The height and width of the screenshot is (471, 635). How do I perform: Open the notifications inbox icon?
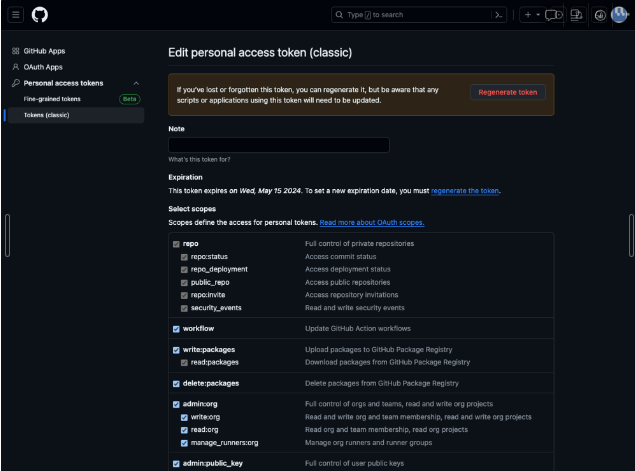coord(600,15)
